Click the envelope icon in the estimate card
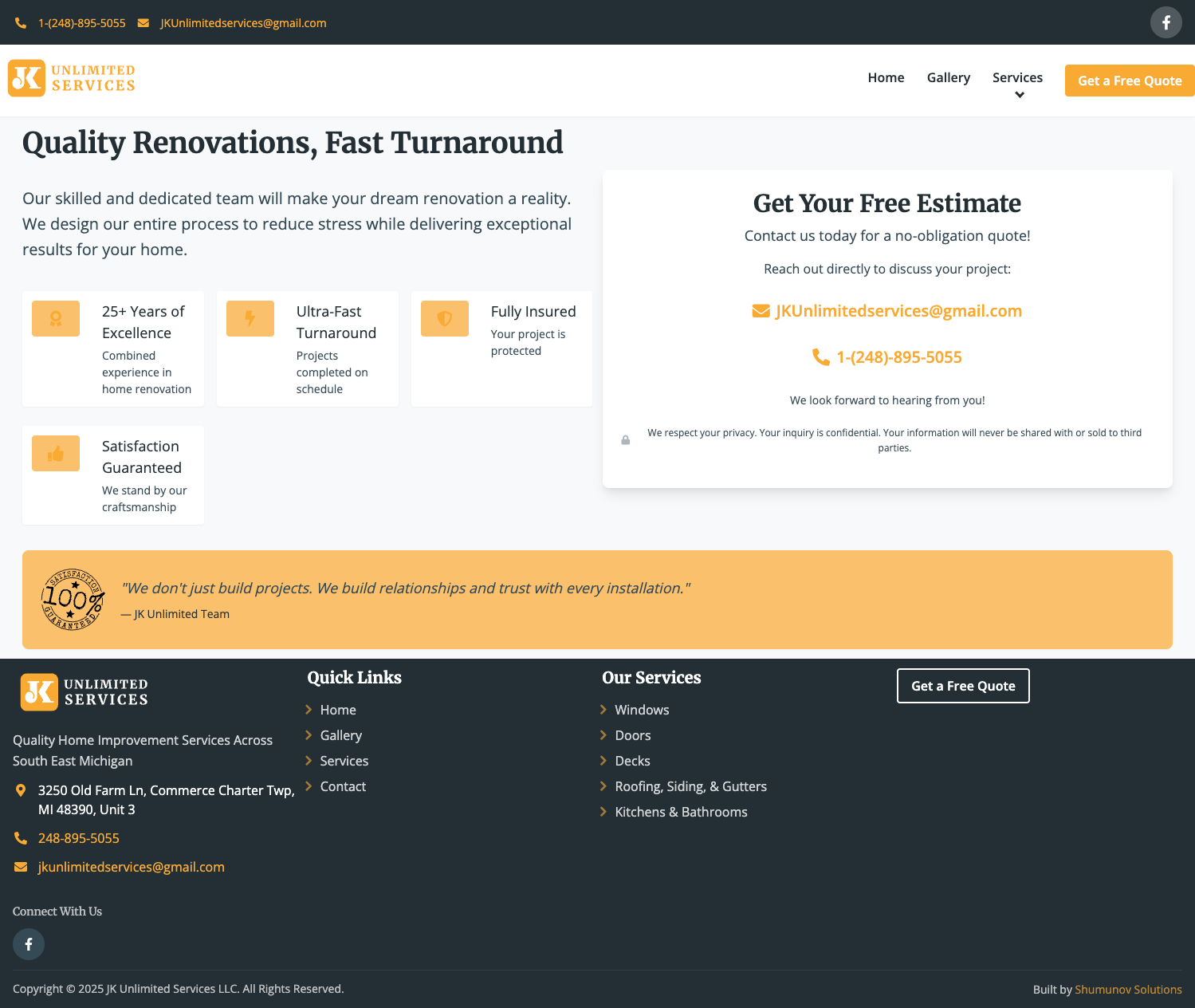Screen dimensions: 1195x1008 click(761, 311)
